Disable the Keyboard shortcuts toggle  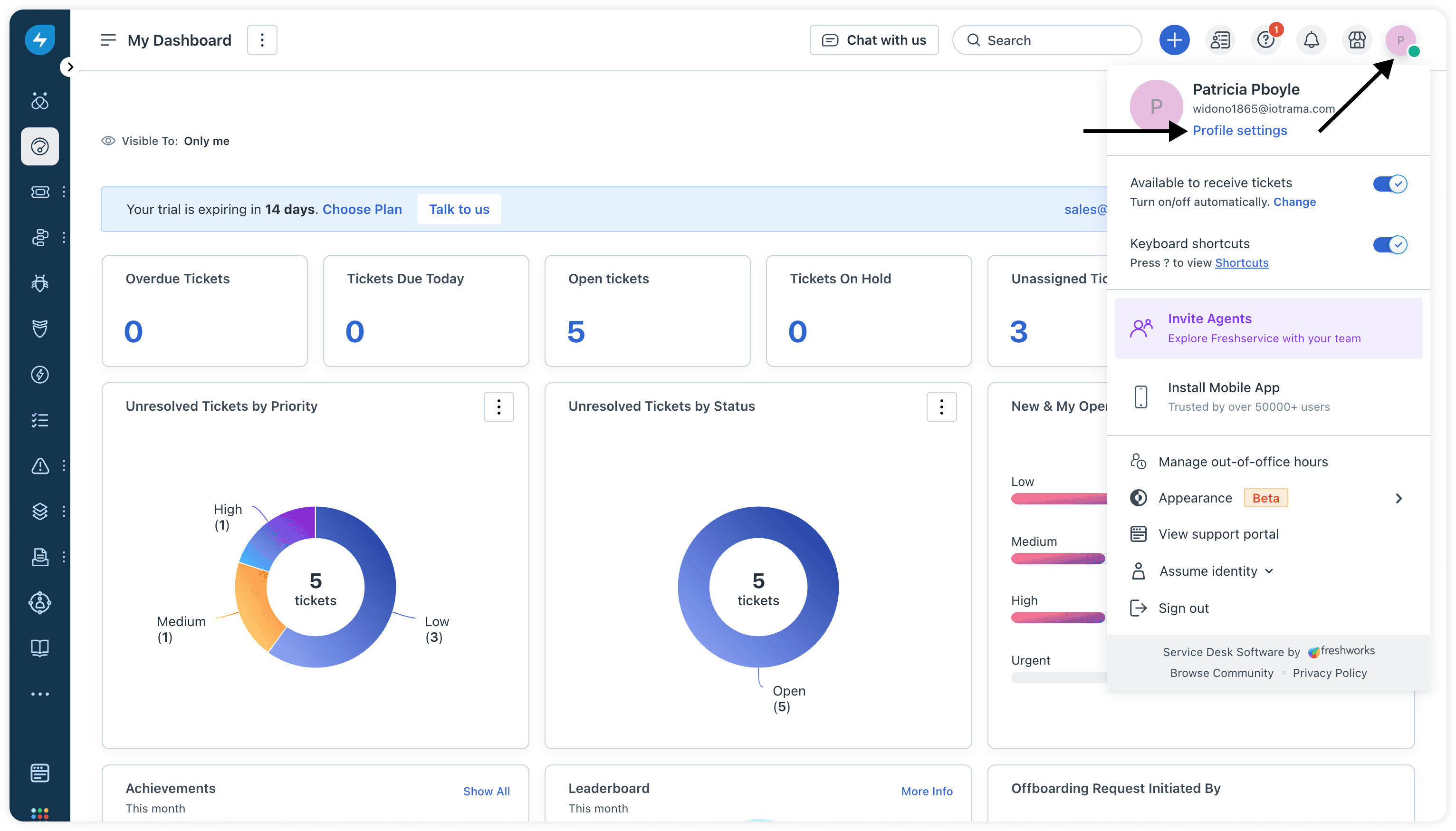click(1389, 245)
